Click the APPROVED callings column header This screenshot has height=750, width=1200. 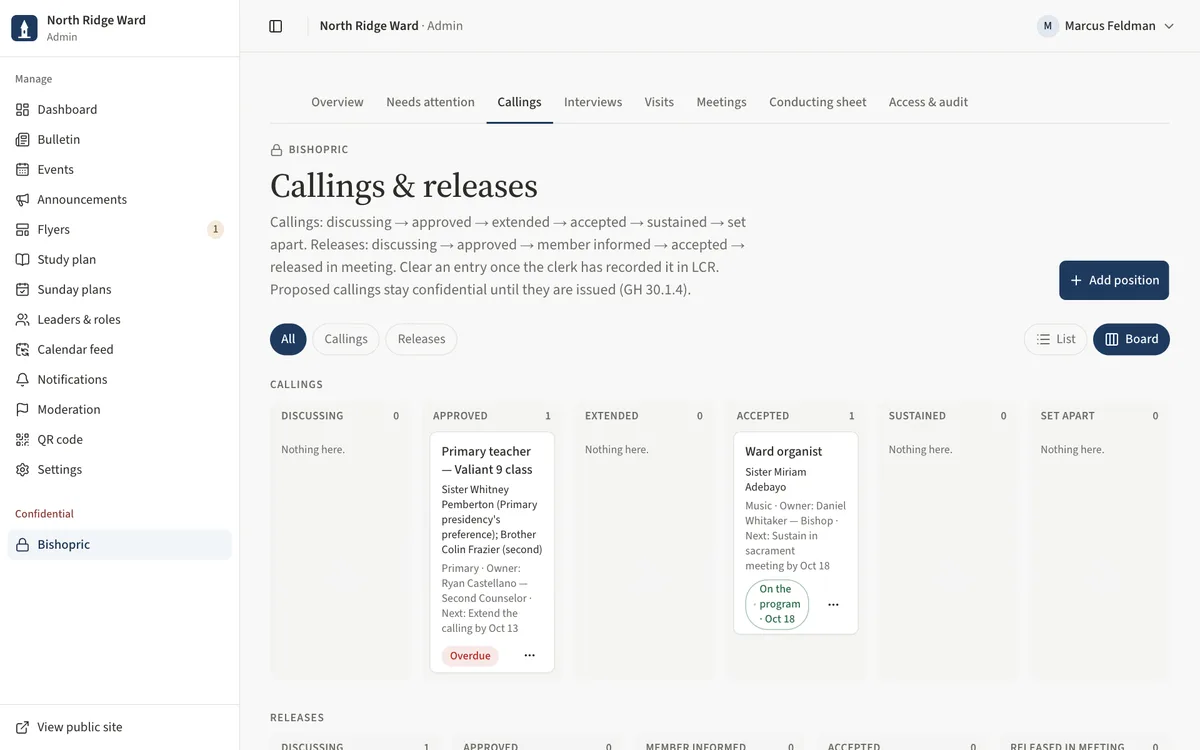[460, 416]
